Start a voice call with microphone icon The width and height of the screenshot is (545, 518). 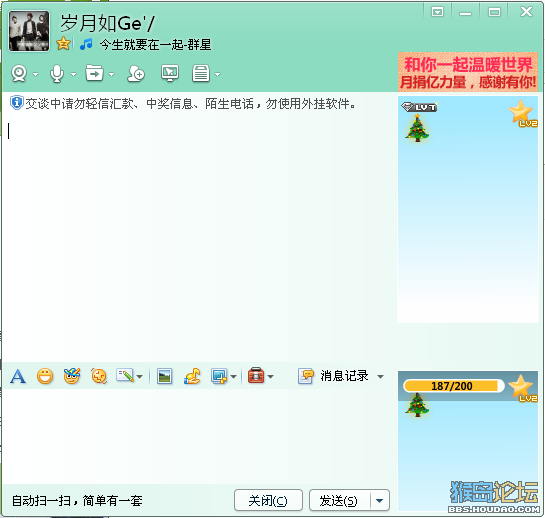(x=57, y=74)
